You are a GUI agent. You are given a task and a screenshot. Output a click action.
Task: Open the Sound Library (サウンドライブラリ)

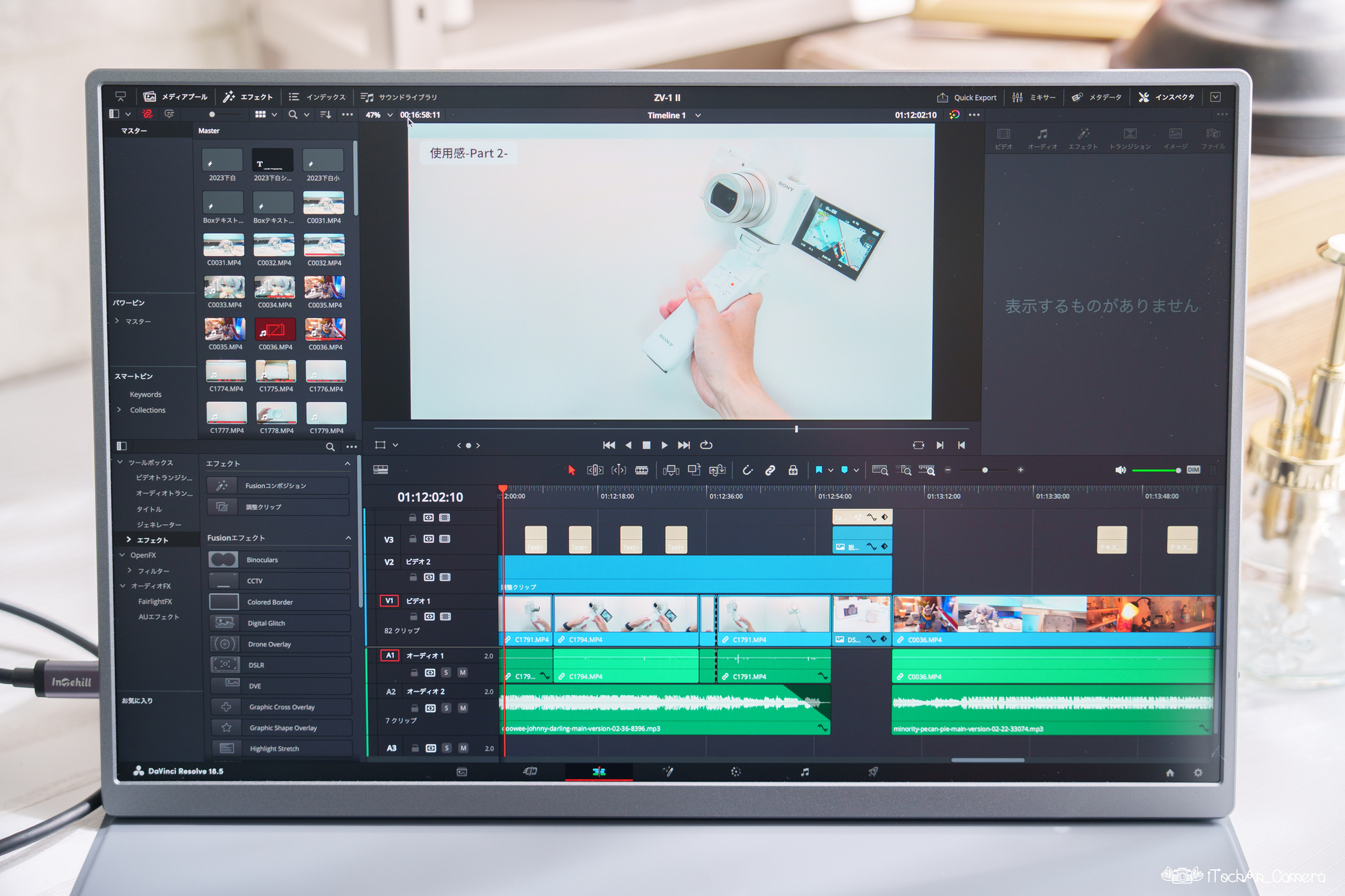[399, 97]
